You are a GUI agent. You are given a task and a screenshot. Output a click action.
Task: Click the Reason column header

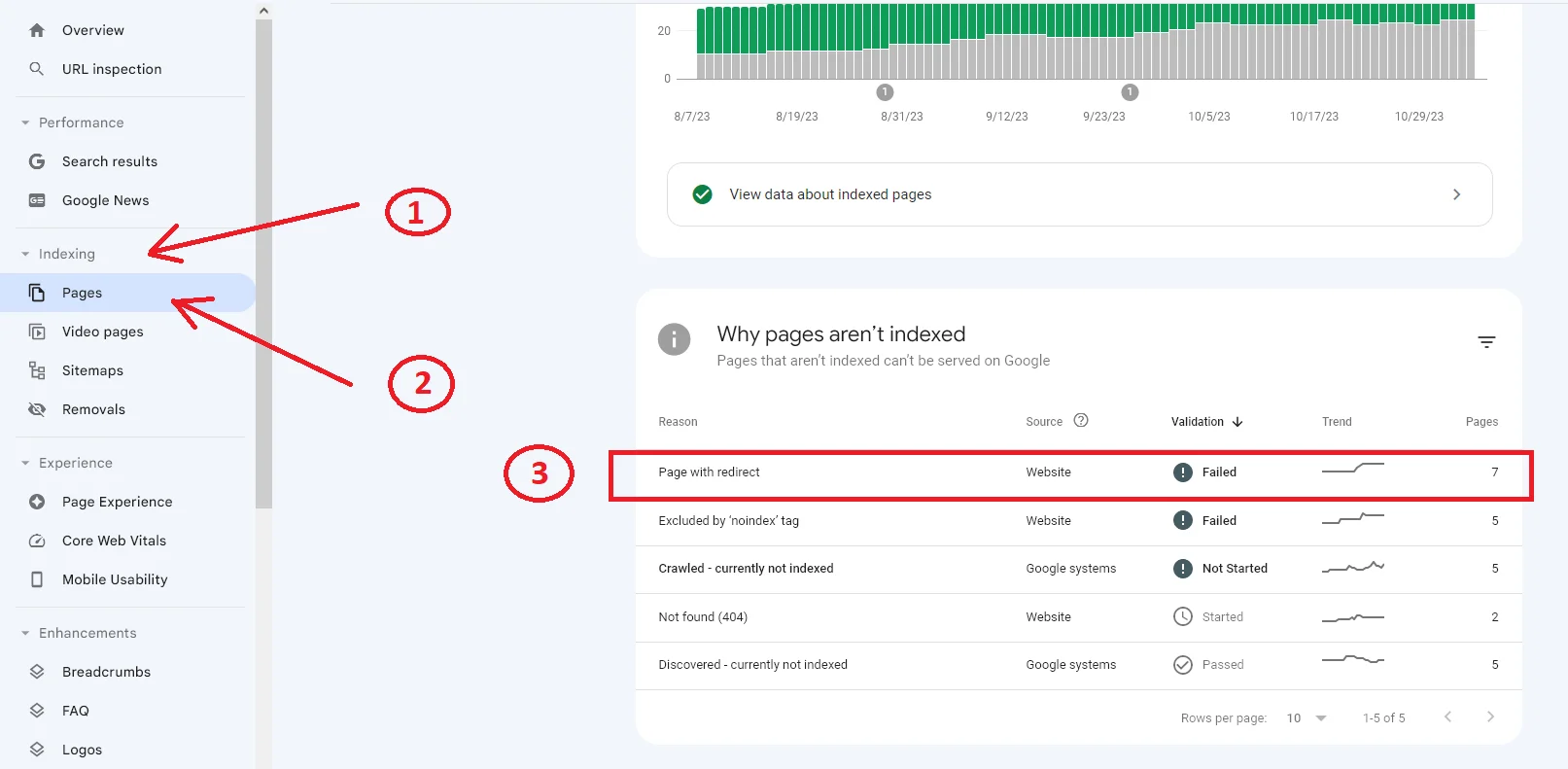pyautogui.click(x=678, y=422)
